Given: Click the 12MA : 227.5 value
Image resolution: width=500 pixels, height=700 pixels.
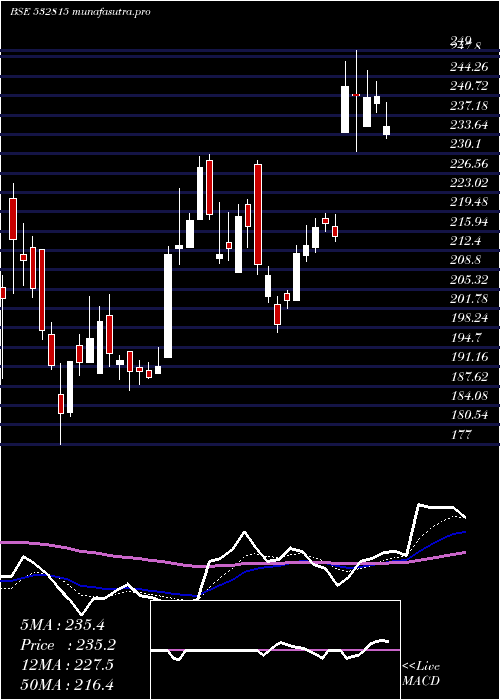Looking at the screenshot, I should point(67,665).
